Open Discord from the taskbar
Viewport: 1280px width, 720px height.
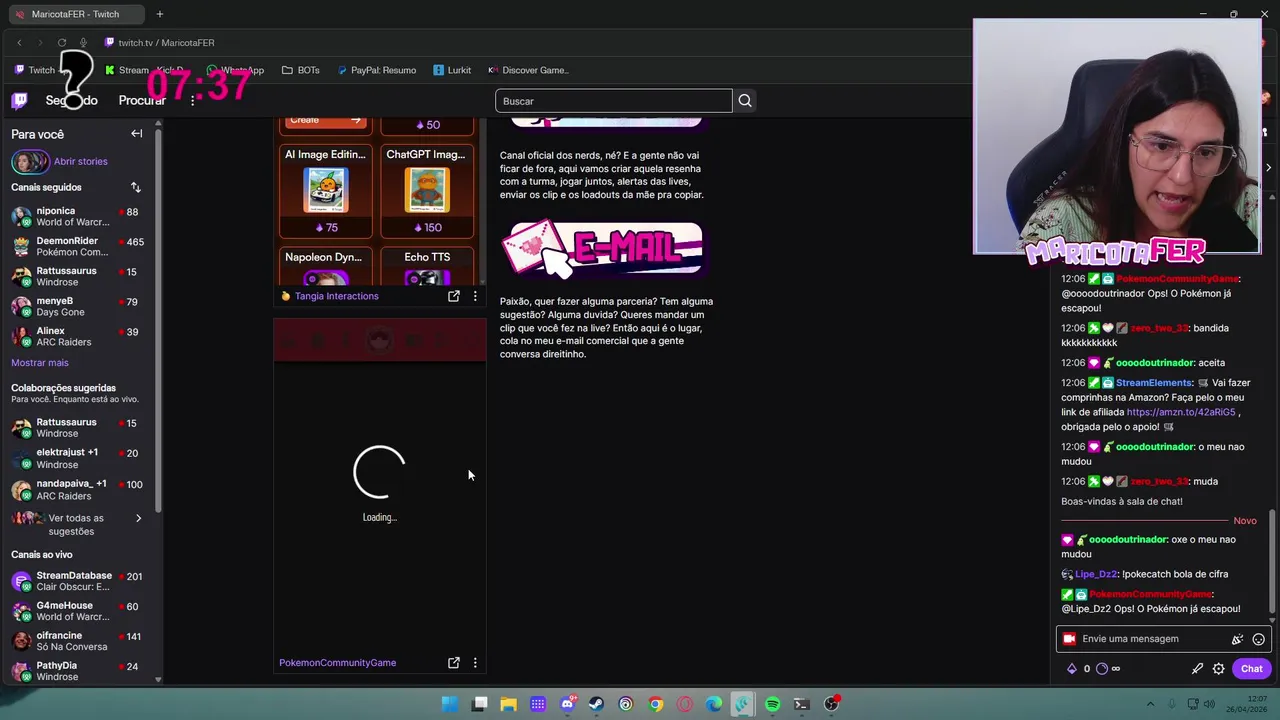click(x=567, y=704)
